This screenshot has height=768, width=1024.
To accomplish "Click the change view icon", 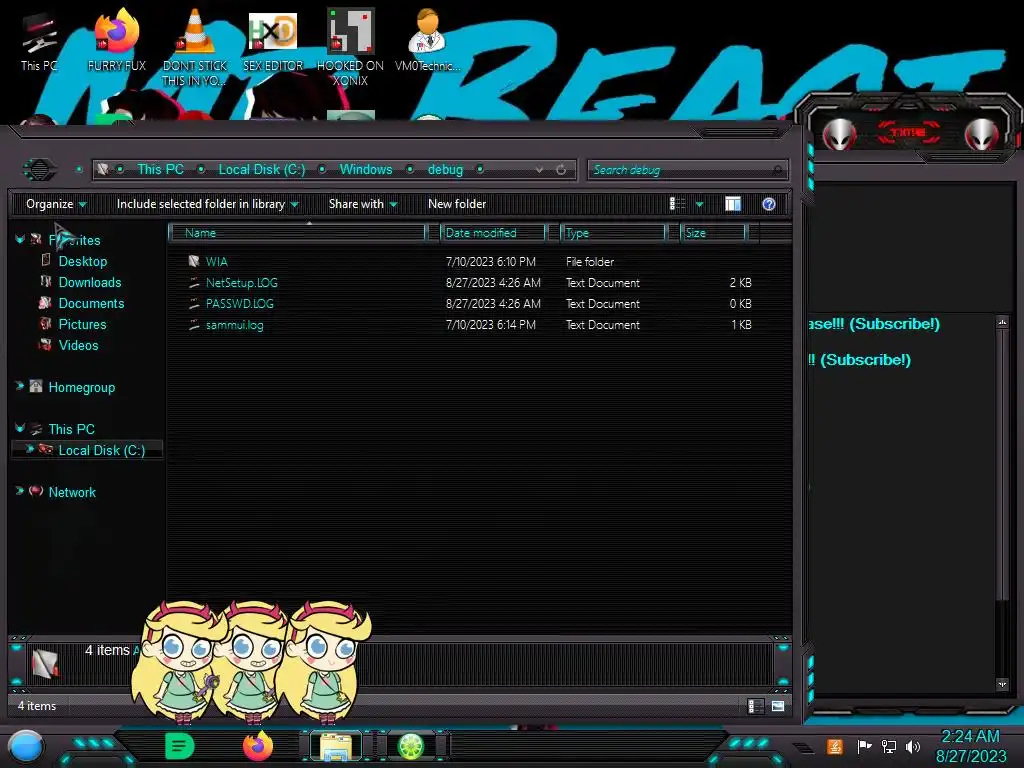I will point(677,204).
